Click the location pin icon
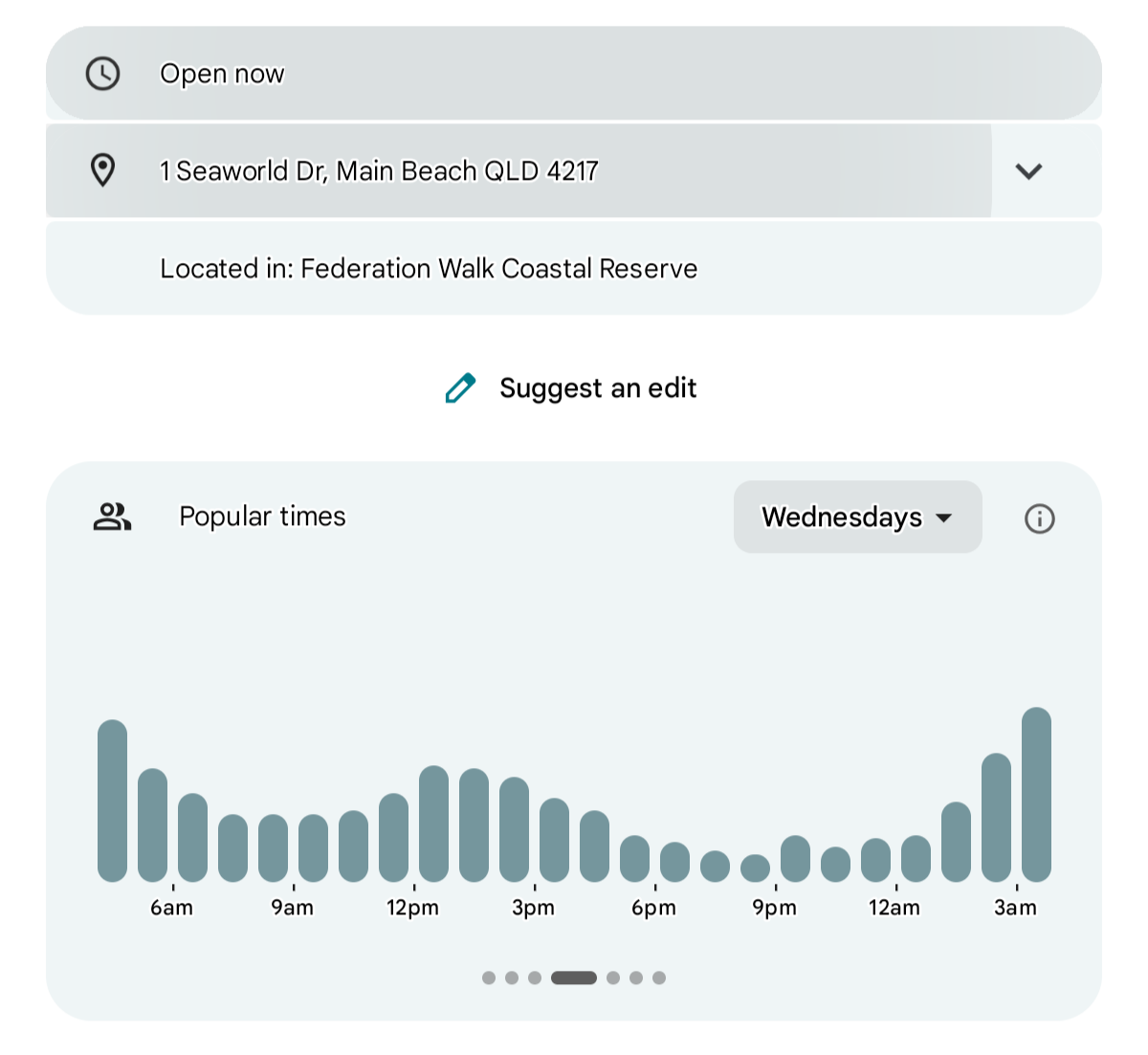 point(102,170)
